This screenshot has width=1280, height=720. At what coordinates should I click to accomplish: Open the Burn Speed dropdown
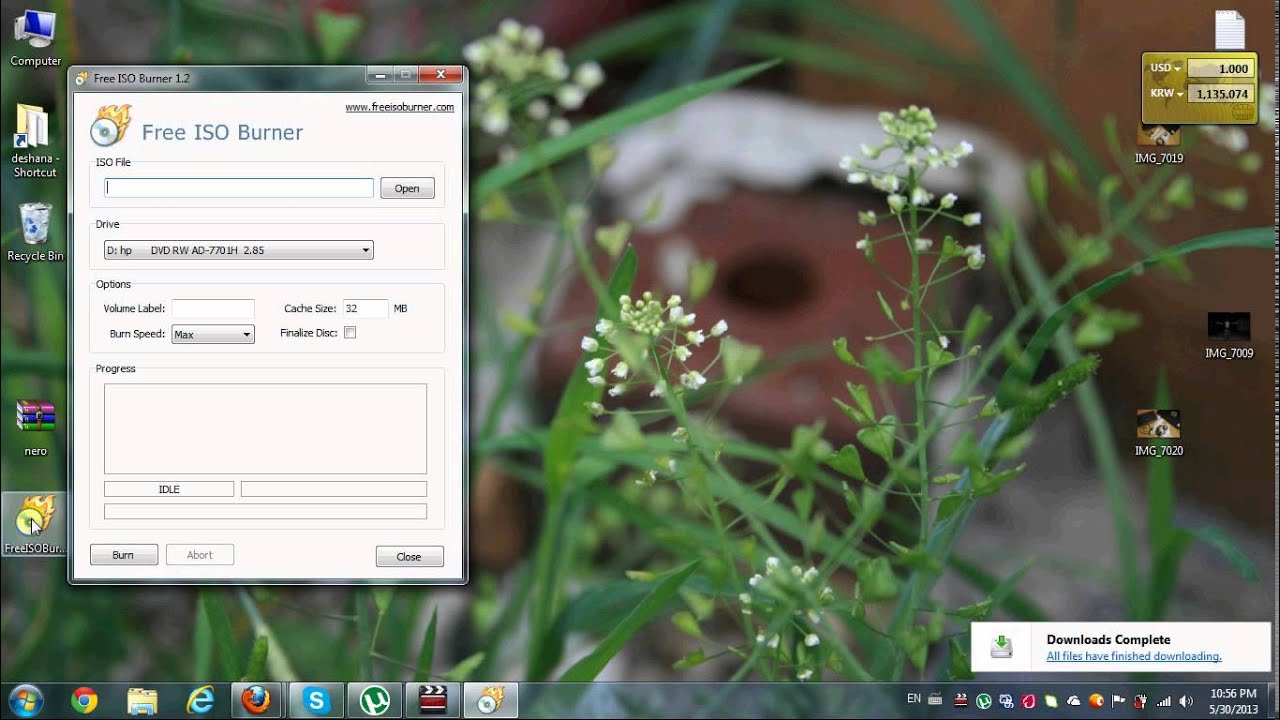point(213,334)
